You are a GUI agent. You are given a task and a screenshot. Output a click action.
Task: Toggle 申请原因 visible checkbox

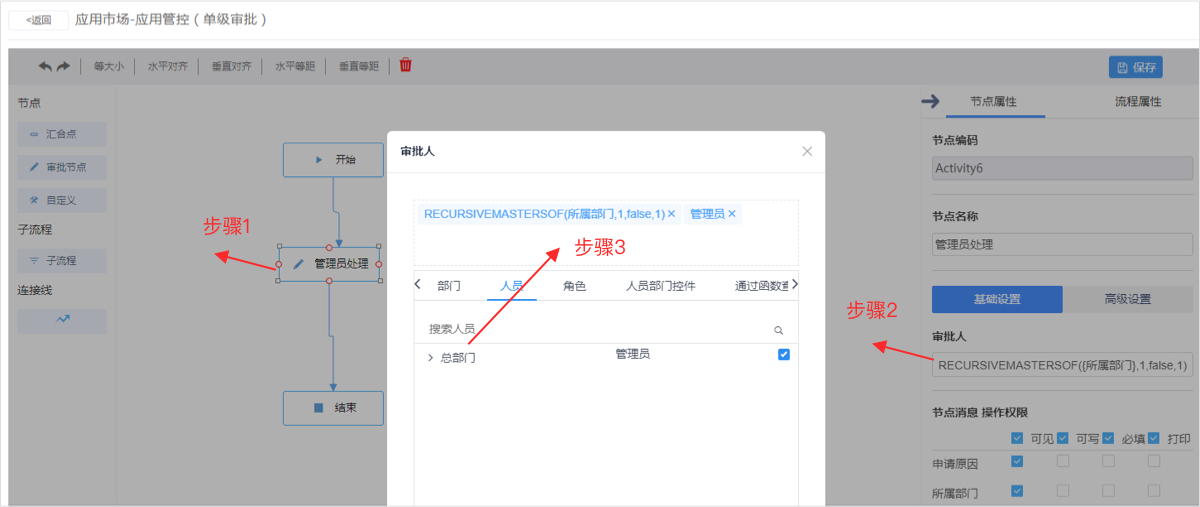coord(1017,461)
